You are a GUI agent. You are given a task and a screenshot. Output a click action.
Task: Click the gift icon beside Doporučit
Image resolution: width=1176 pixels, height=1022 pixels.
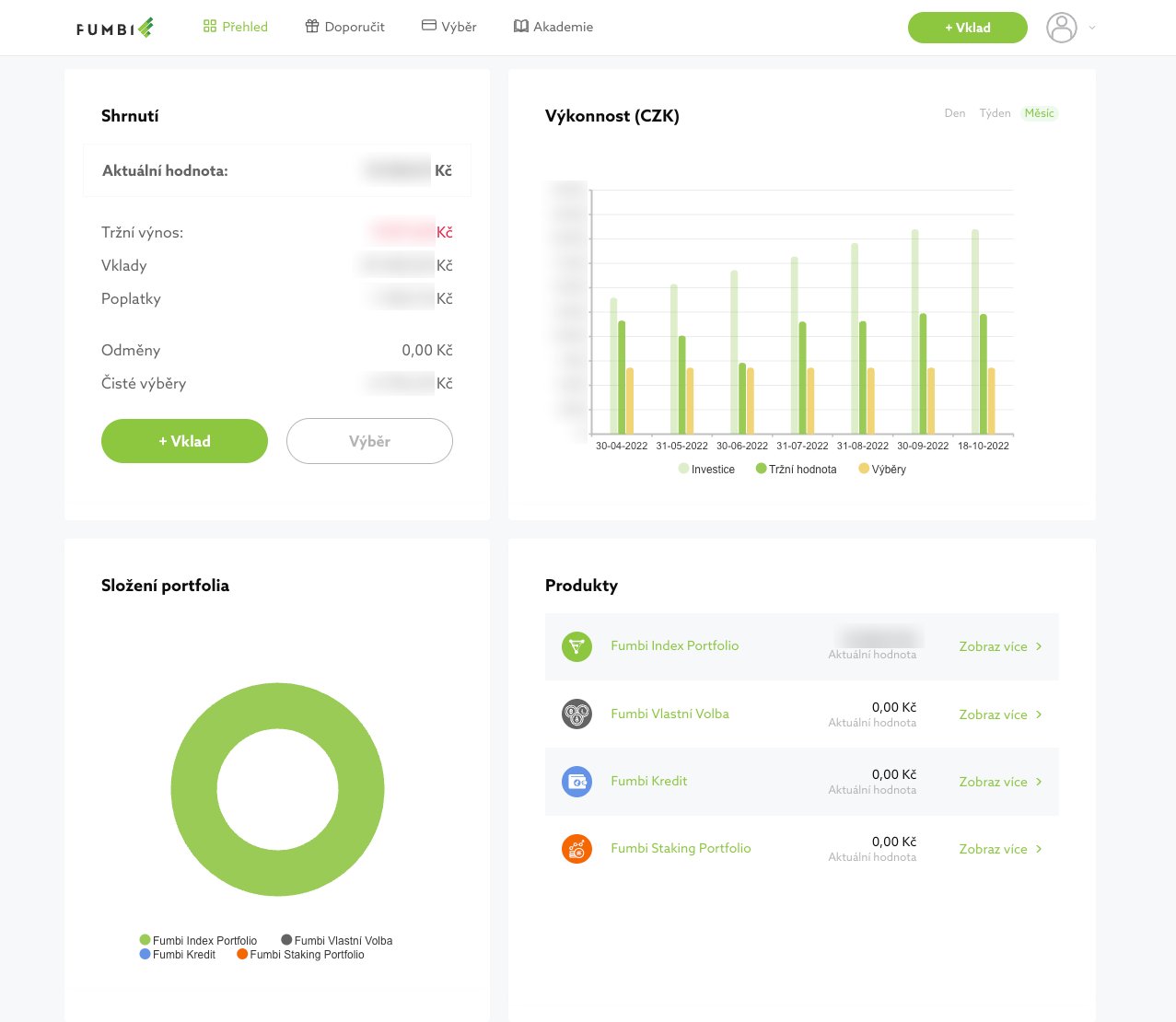click(312, 27)
